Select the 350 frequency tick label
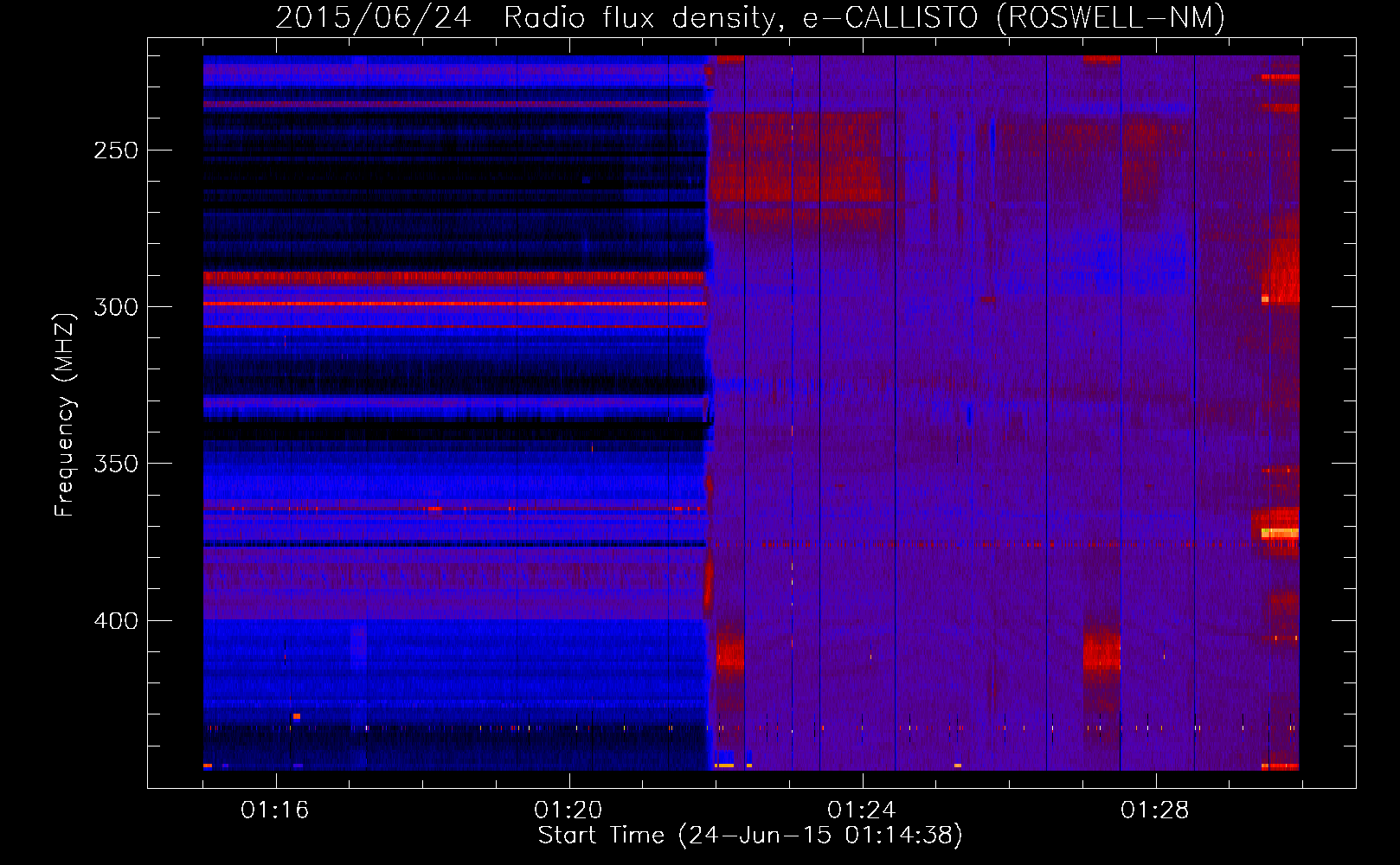 116,465
